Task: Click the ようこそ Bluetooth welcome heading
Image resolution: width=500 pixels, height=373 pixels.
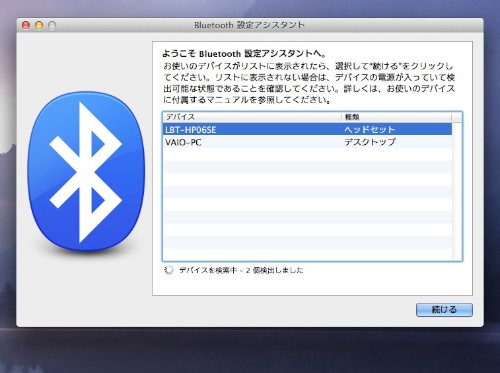Action: pos(244,54)
